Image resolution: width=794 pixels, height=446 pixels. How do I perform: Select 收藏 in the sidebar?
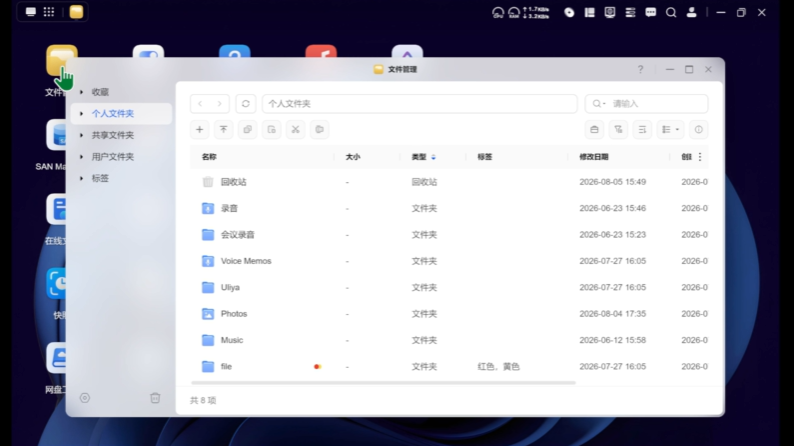point(100,92)
